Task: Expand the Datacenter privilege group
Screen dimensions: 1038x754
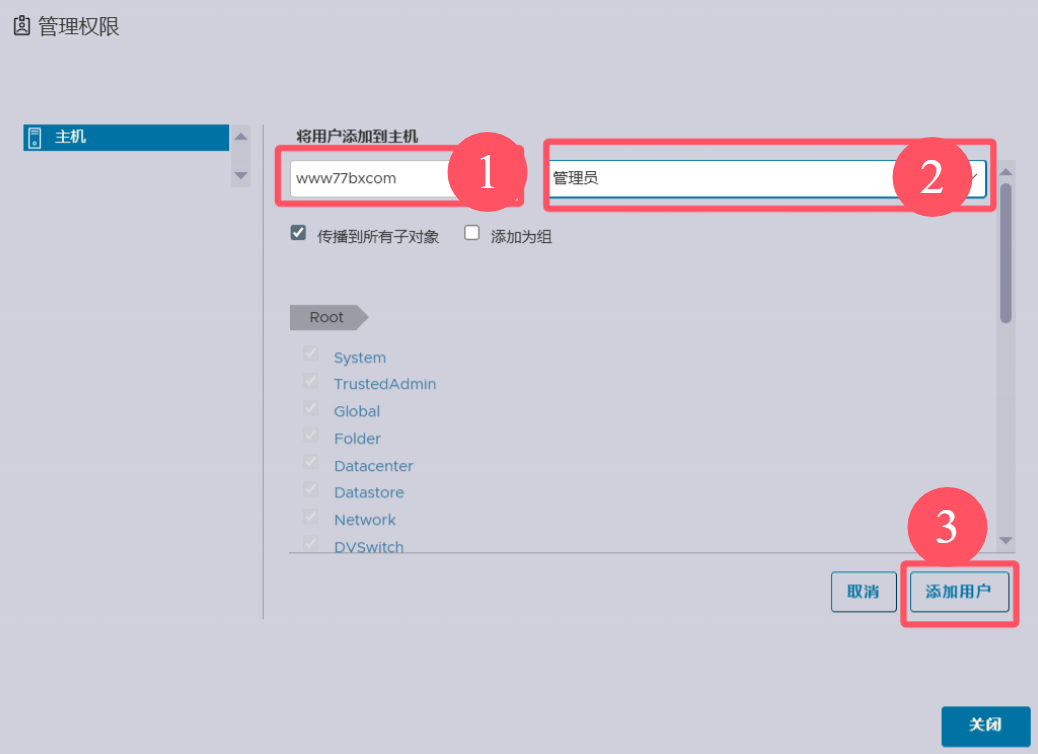Action: 373,466
